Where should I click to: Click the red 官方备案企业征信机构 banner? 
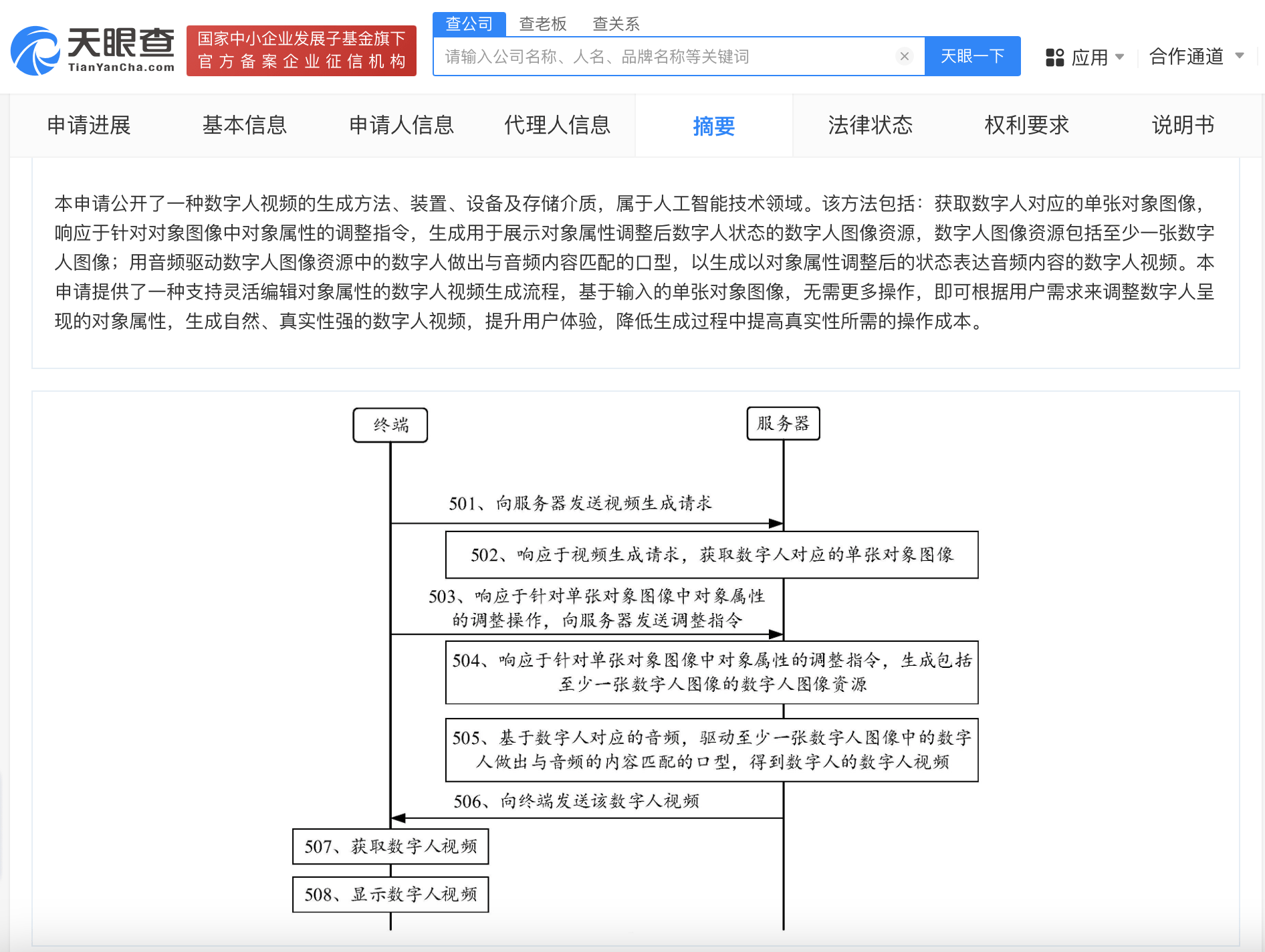click(x=302, y=51)
